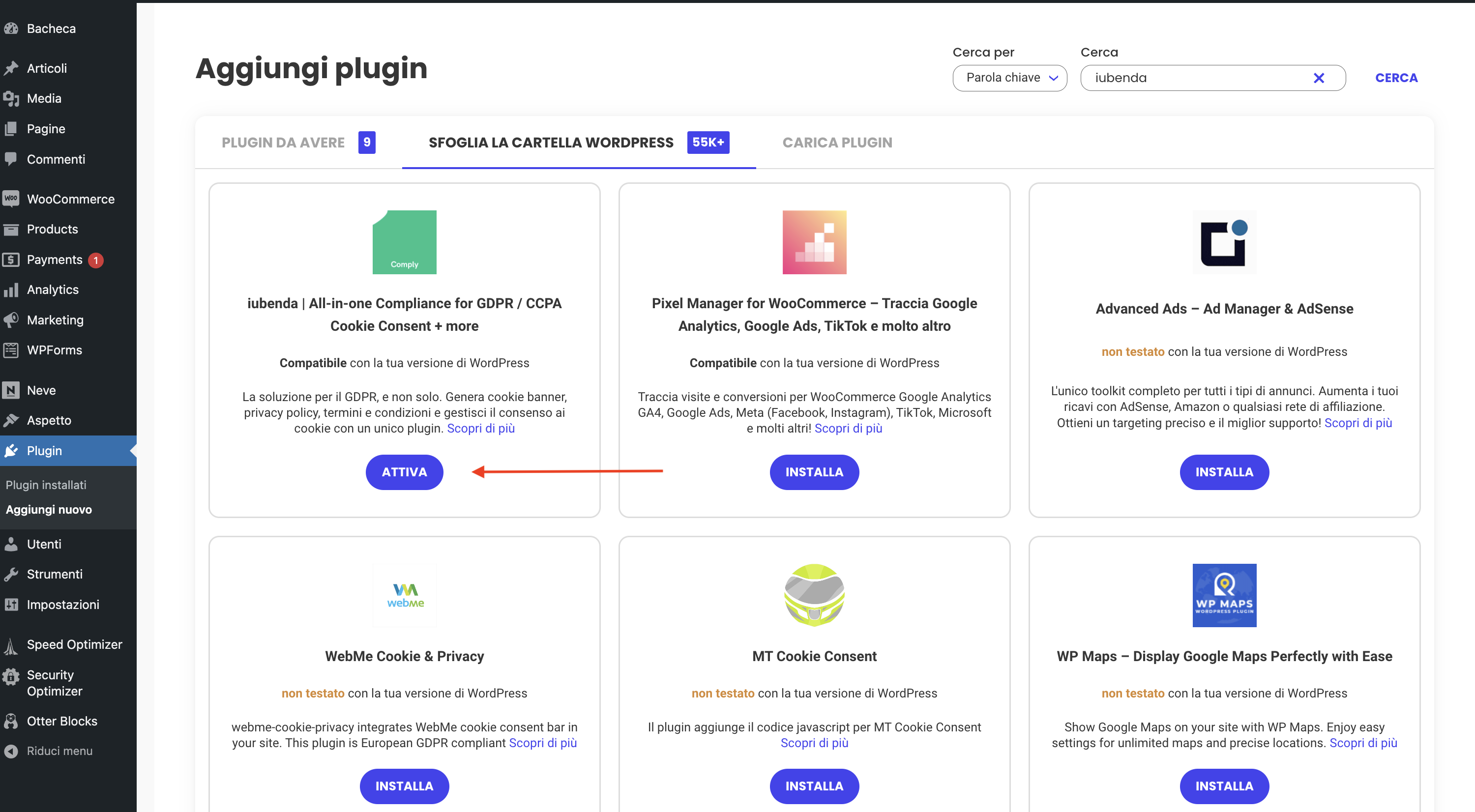The image size is (1475, 812).
Task: Open the Parola chiave dropdown
Action: pos(1010,78)
